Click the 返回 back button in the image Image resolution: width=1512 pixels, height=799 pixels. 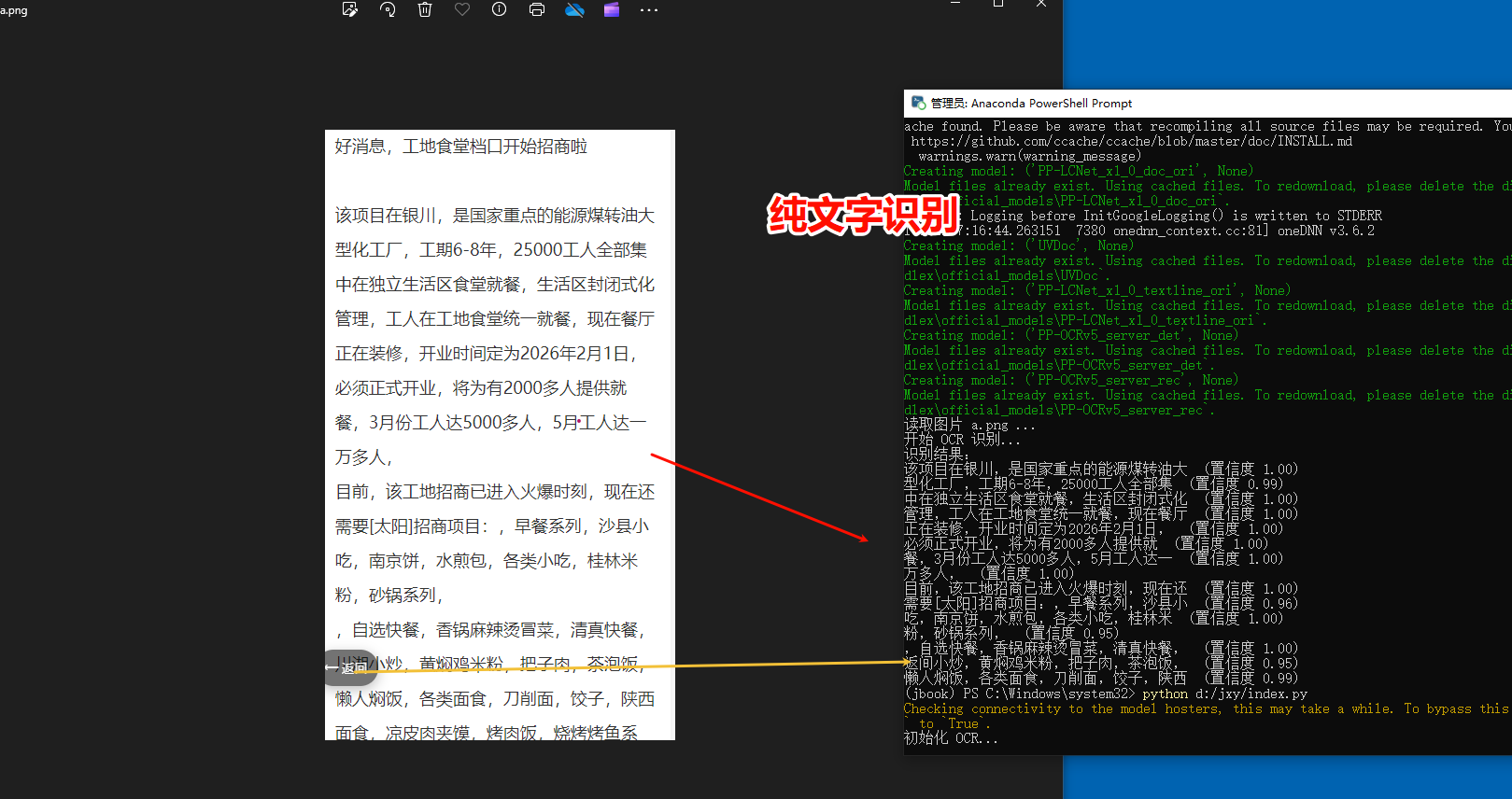click(x=351, y=667)
